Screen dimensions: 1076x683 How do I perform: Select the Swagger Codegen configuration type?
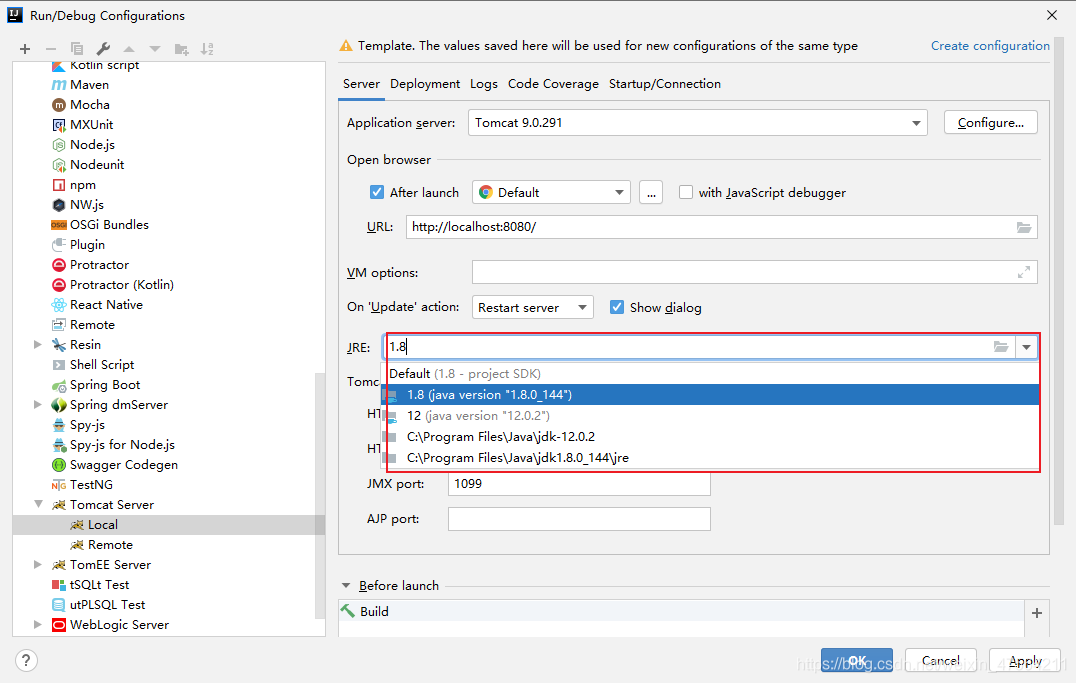pyautogui.click(x=124, y=465)
